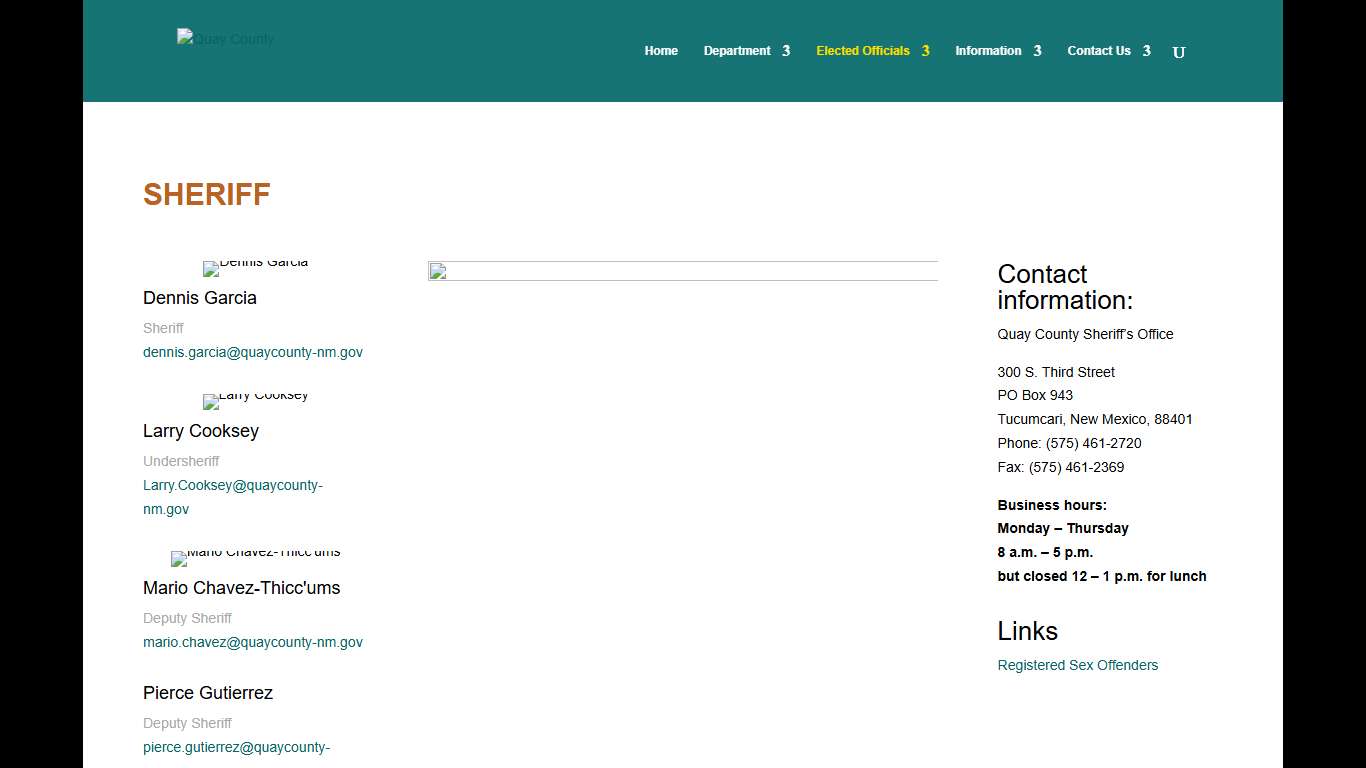Click Larry Cooksey's photo placeholder
The width and height of the screenshot is (1366, 768).
coord(255,401)
